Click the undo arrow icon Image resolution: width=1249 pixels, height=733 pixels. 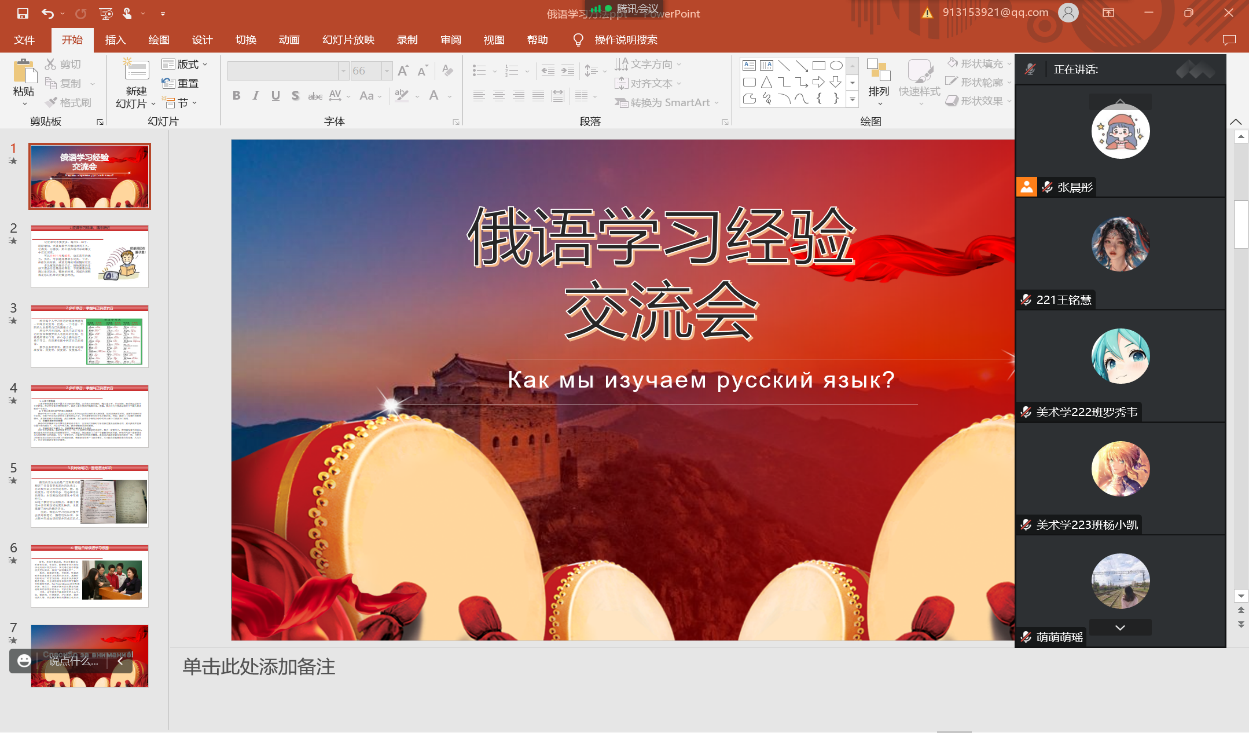click(48, 13)
